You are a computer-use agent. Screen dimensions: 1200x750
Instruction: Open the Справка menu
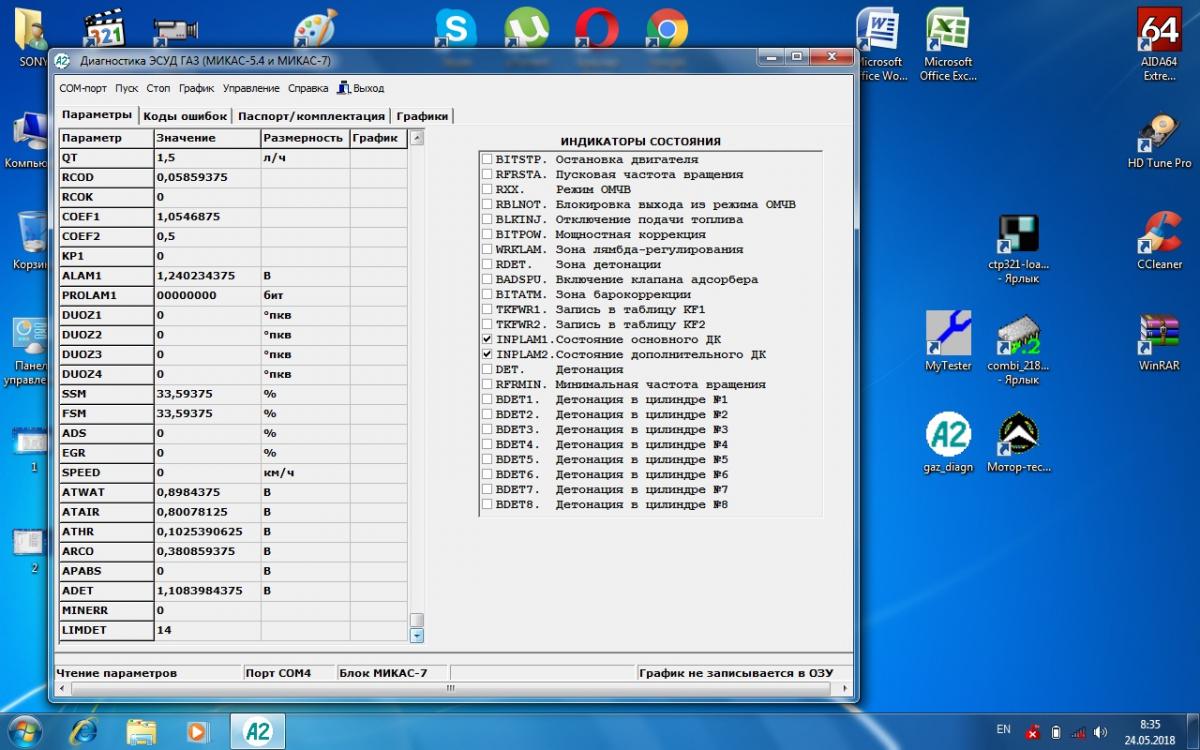click(x=308, y=88)
